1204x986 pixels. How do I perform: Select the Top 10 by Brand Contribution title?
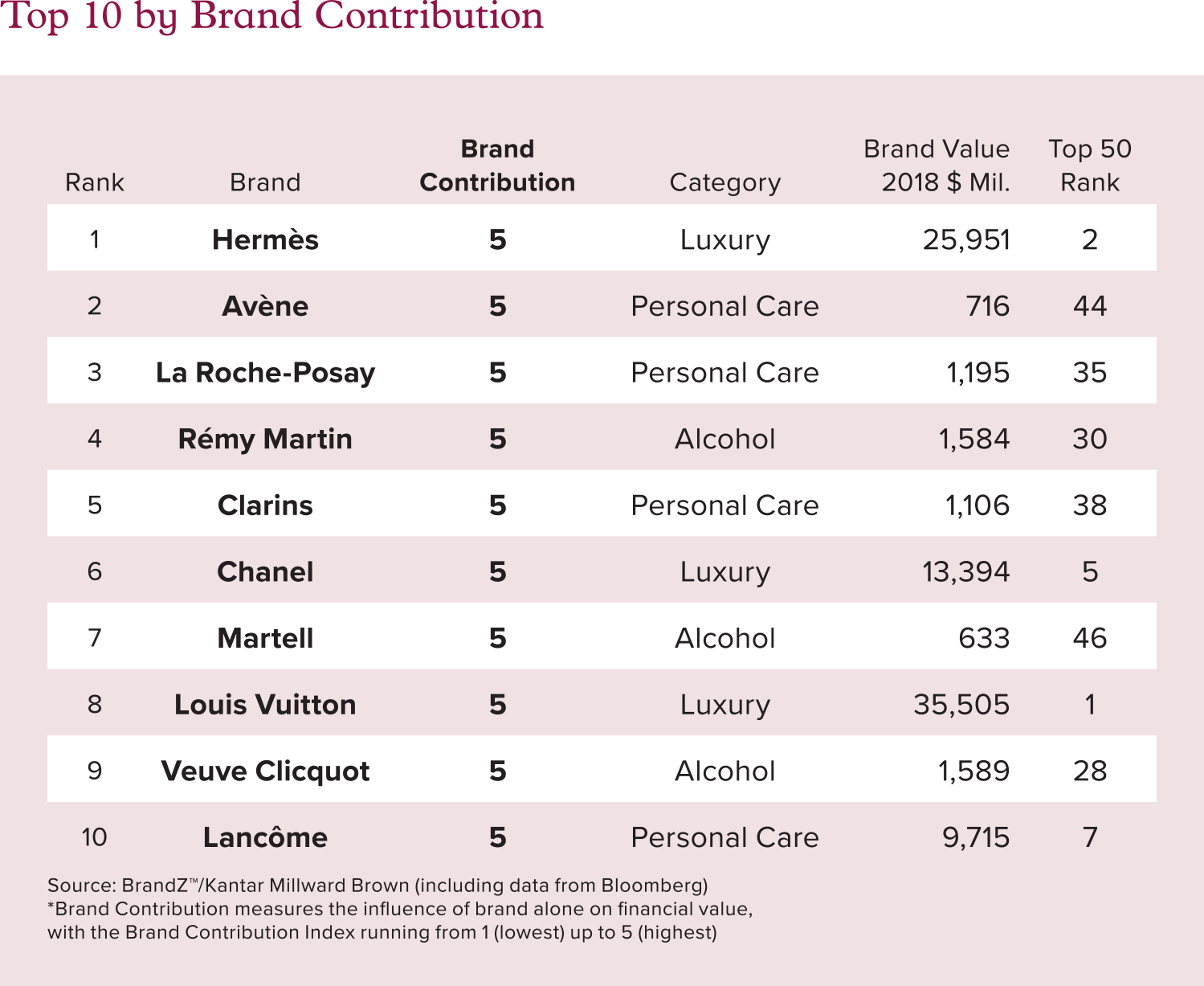tap(273, 16)
